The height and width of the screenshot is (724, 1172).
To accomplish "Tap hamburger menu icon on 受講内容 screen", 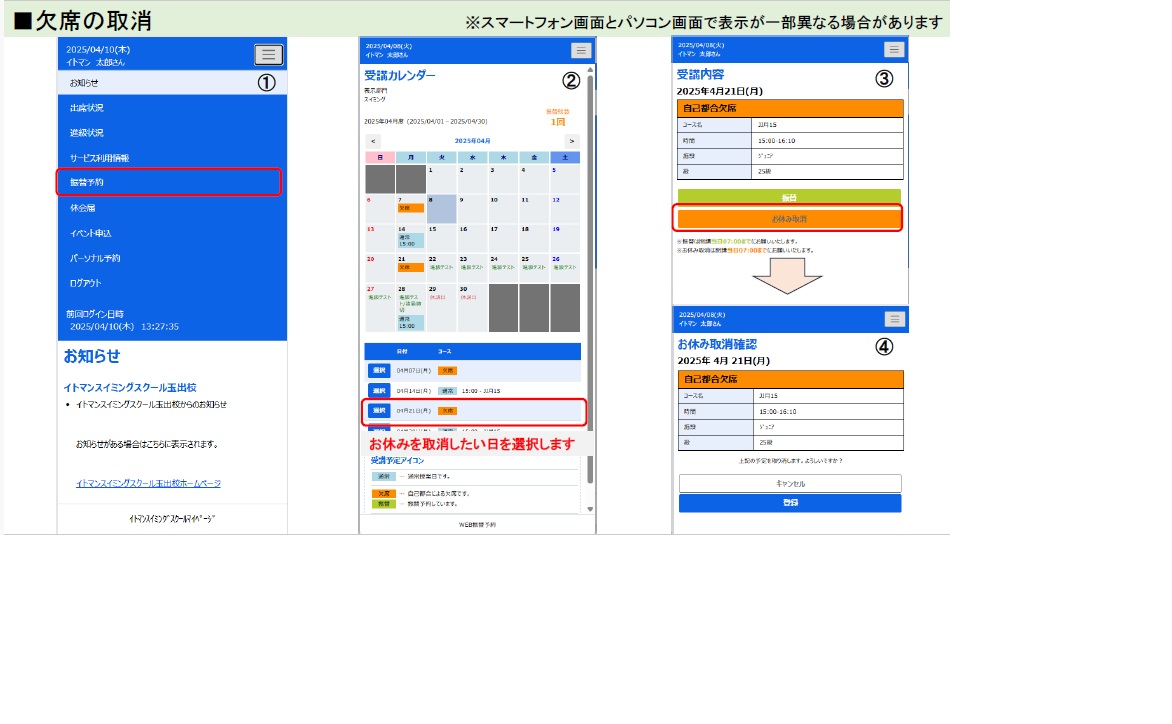I will 894,49.
